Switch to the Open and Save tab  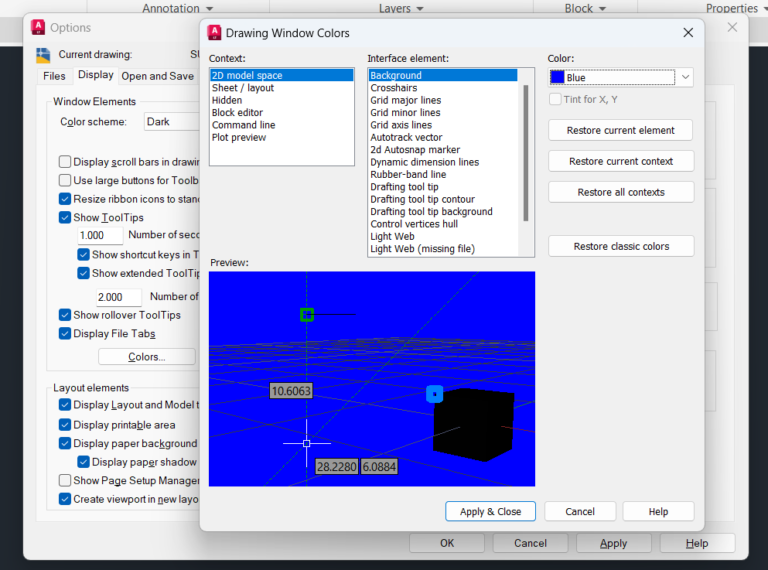click(158, 76)
